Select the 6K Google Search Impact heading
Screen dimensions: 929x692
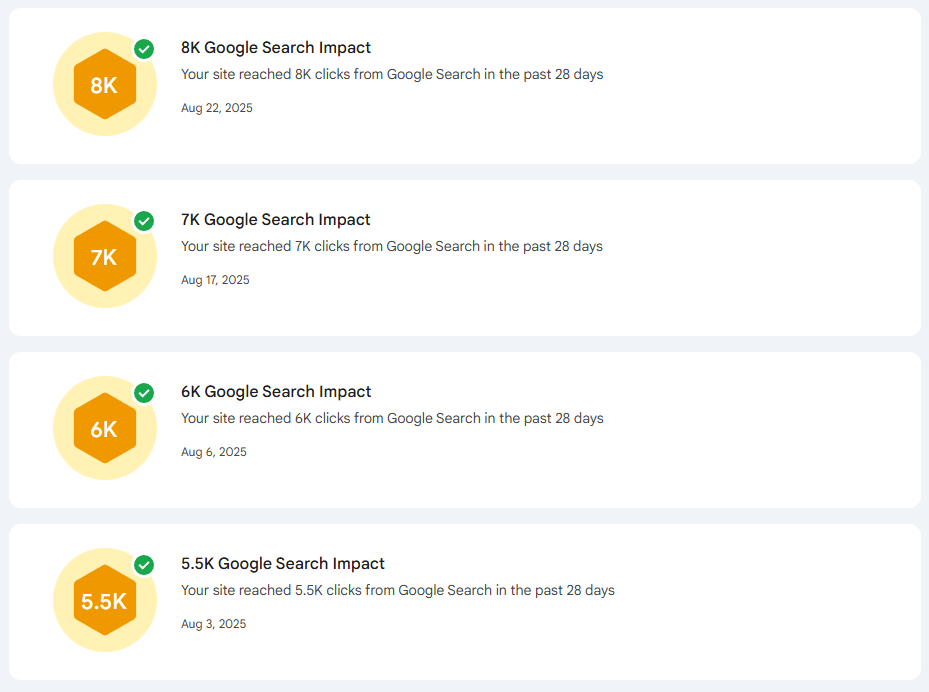click(275, 391)
